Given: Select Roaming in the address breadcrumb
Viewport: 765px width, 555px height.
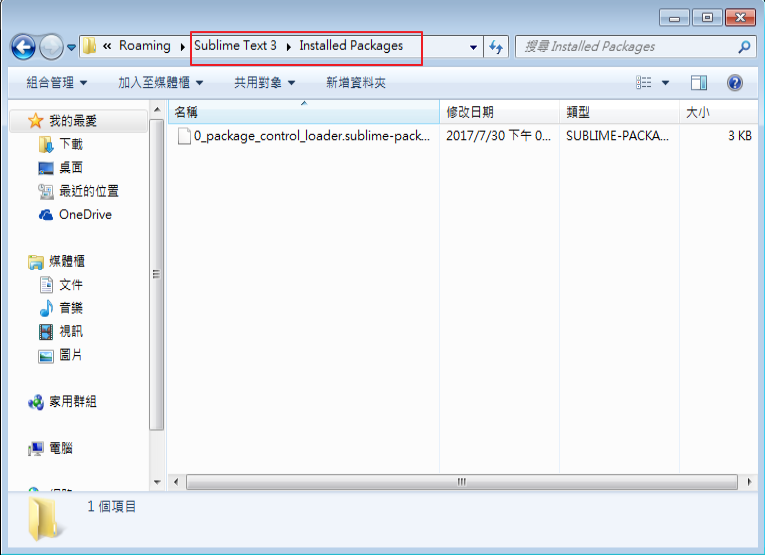Looking at the screenshot, I should 145,46.
